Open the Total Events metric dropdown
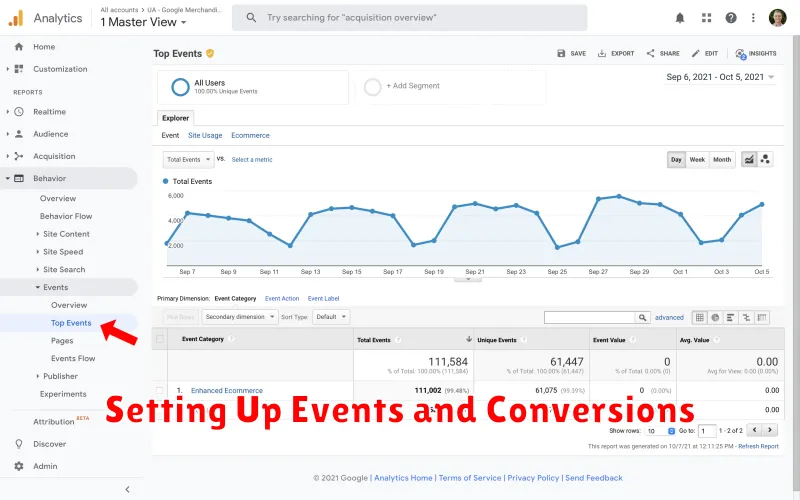 pos(189,160)
